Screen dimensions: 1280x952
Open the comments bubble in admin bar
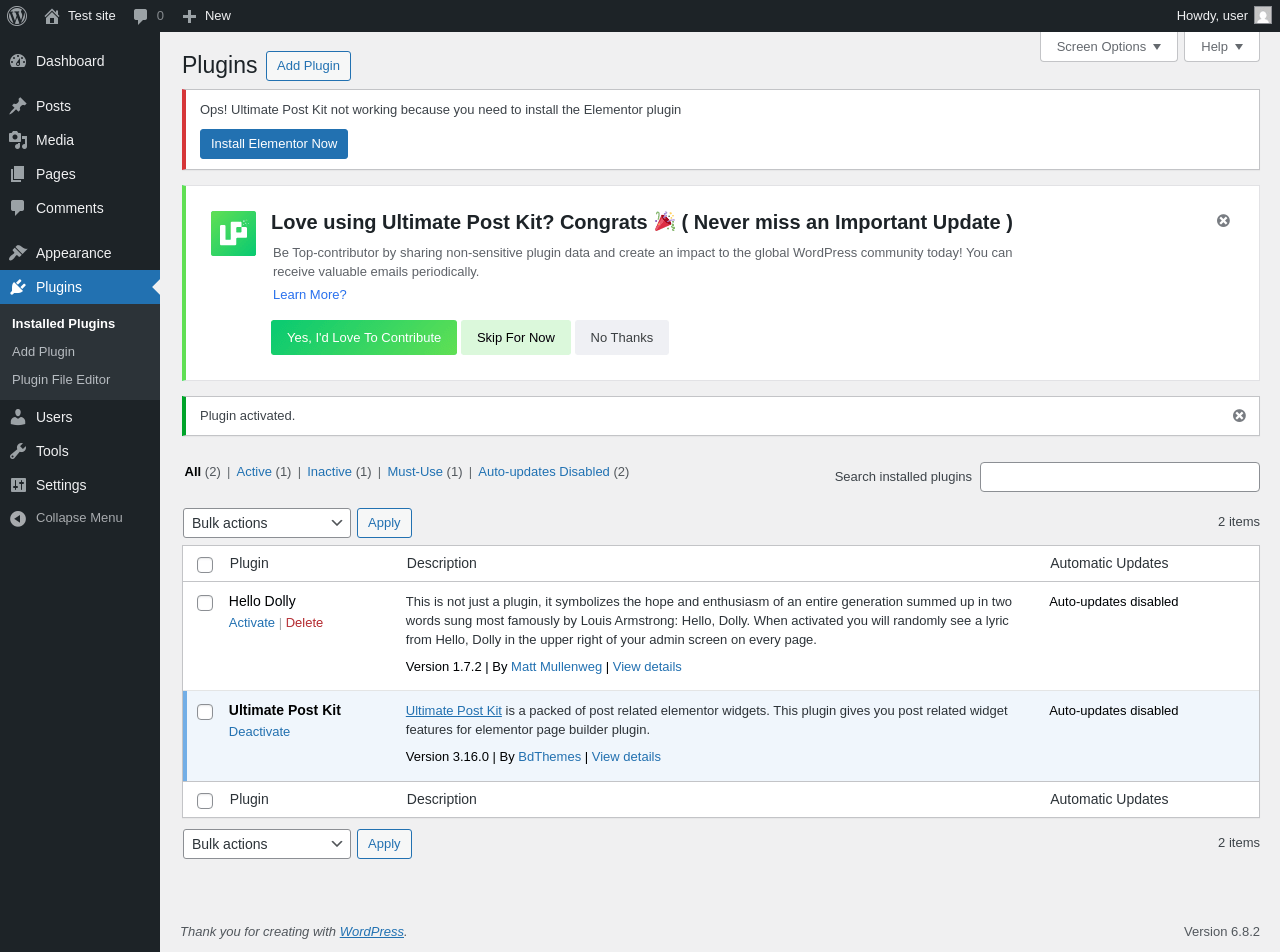point(141,16)
